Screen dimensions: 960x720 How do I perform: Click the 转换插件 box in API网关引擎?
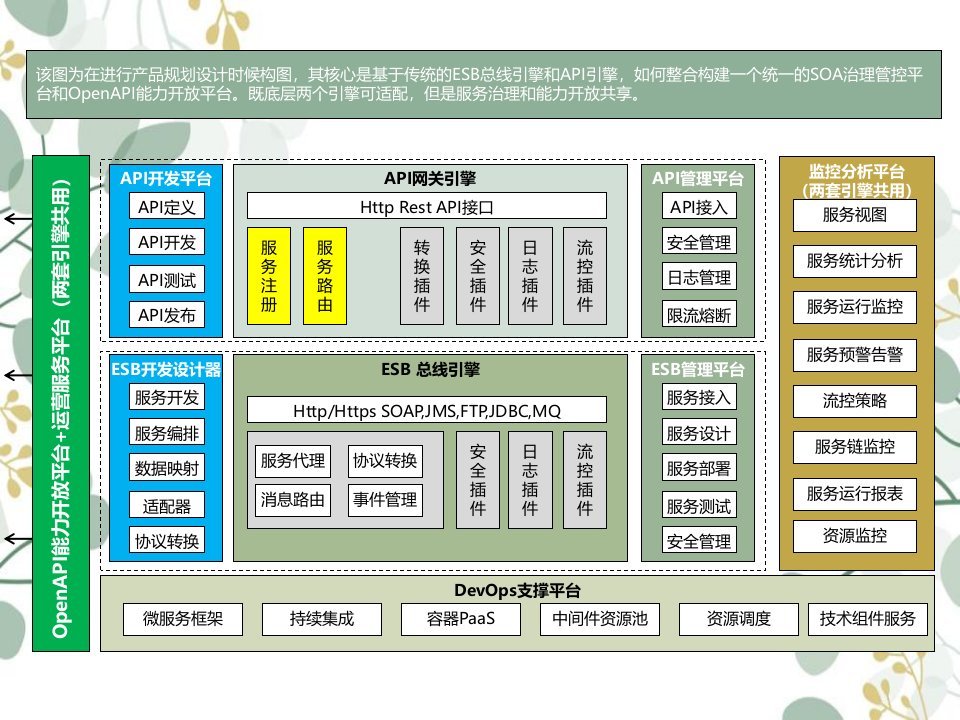(421, 276)
